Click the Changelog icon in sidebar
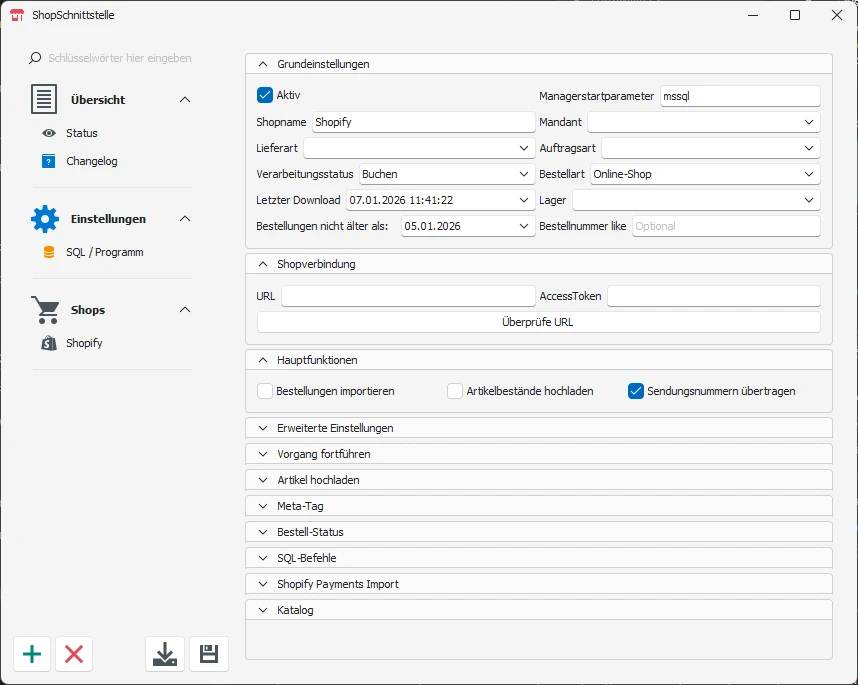Image resolution: width=858 pixels, height=685 pixels. (48, 161)
